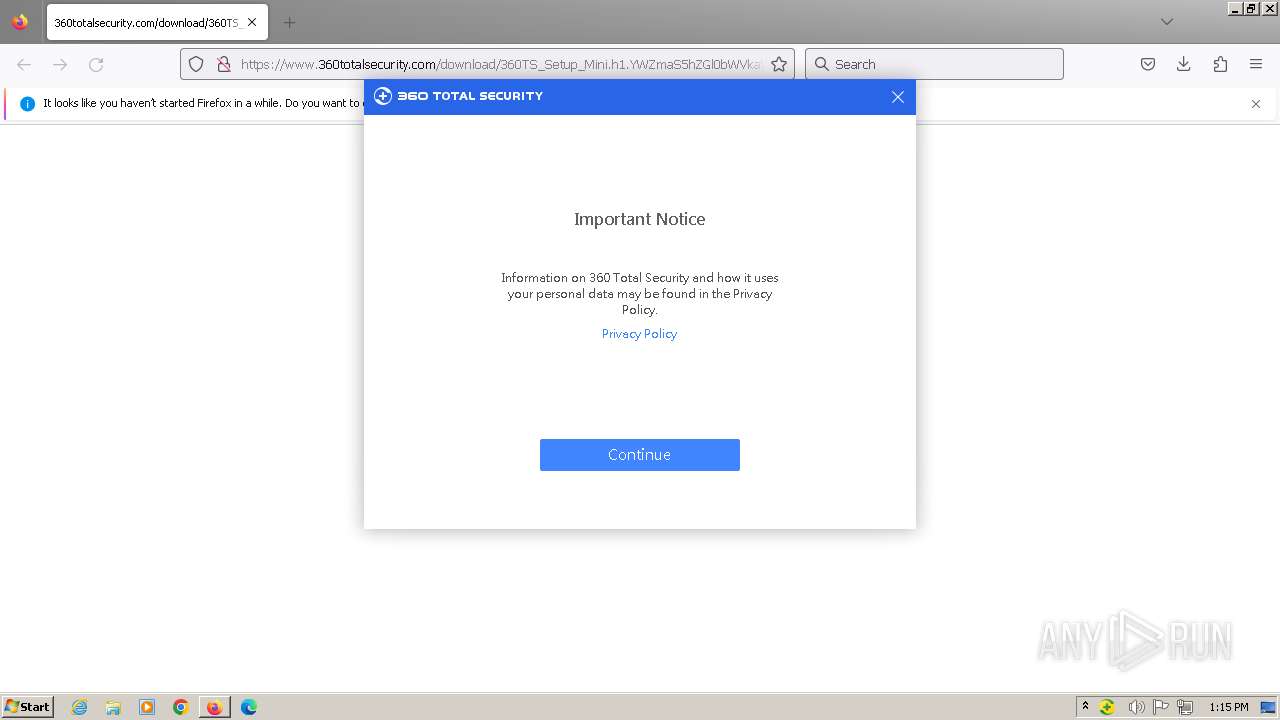
Task: Click the 1:15 PM system clock
Action: point(1228,707)
